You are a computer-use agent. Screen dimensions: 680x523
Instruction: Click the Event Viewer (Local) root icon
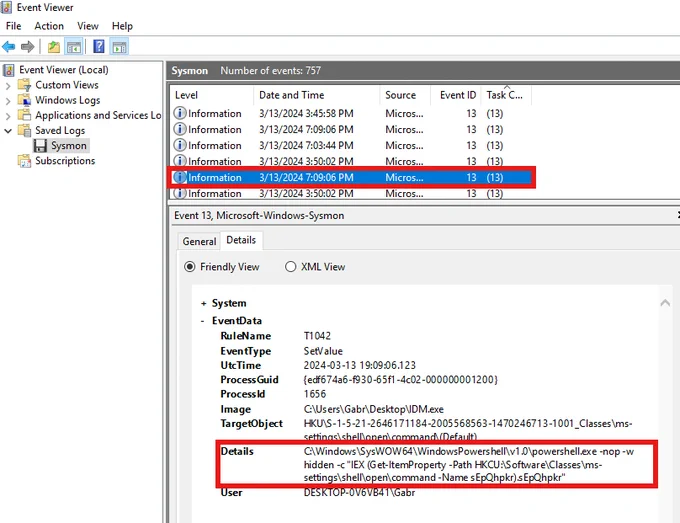point(8,70)
